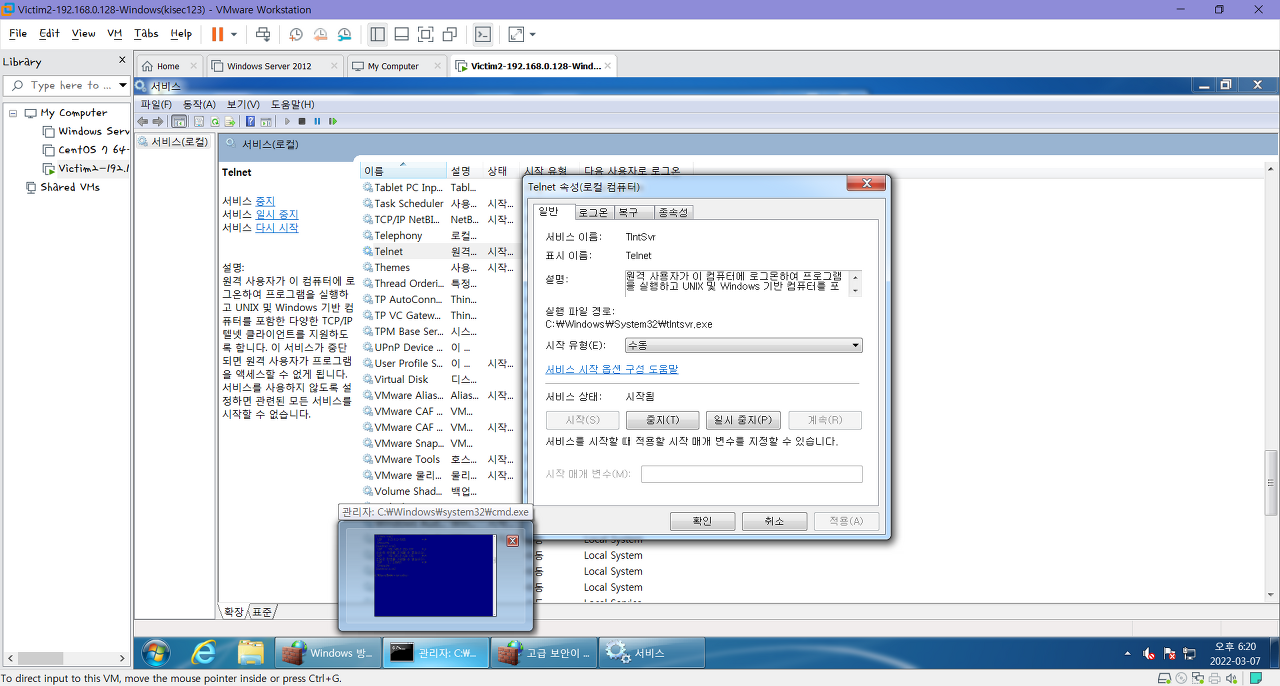Screen dimensions: 1280x686
Task: Switch to Unity mode icon
Action: pos(450,34)
